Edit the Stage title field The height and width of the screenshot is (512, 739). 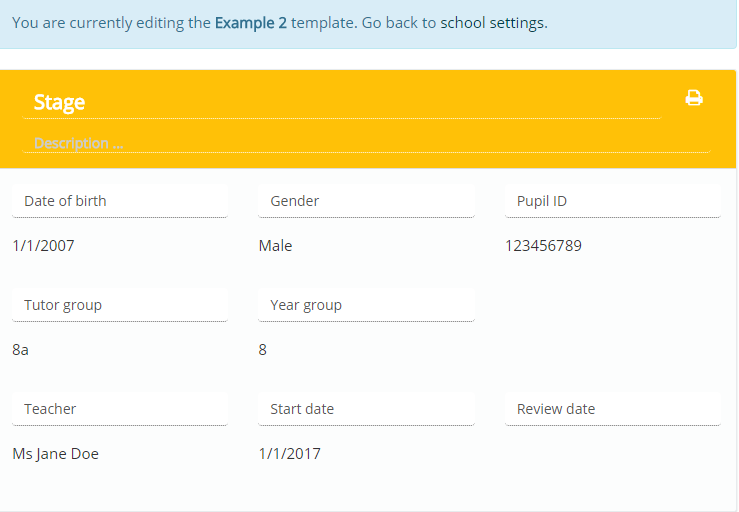pos(342,102)
